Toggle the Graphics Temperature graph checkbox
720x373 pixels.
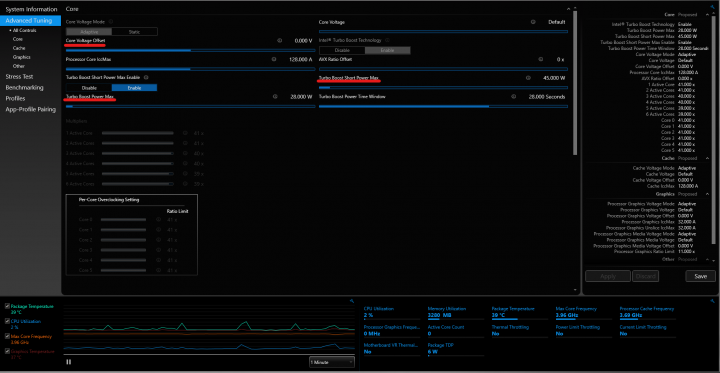[x=7, y=351]
